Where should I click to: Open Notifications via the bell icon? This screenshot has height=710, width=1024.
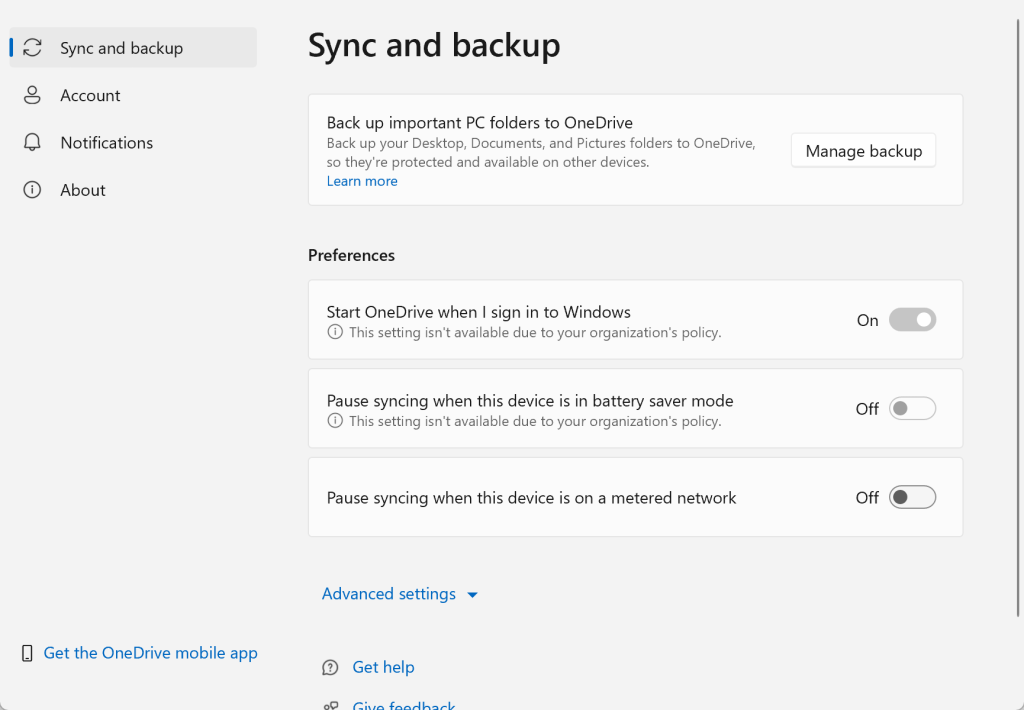[x=31, y=142]
